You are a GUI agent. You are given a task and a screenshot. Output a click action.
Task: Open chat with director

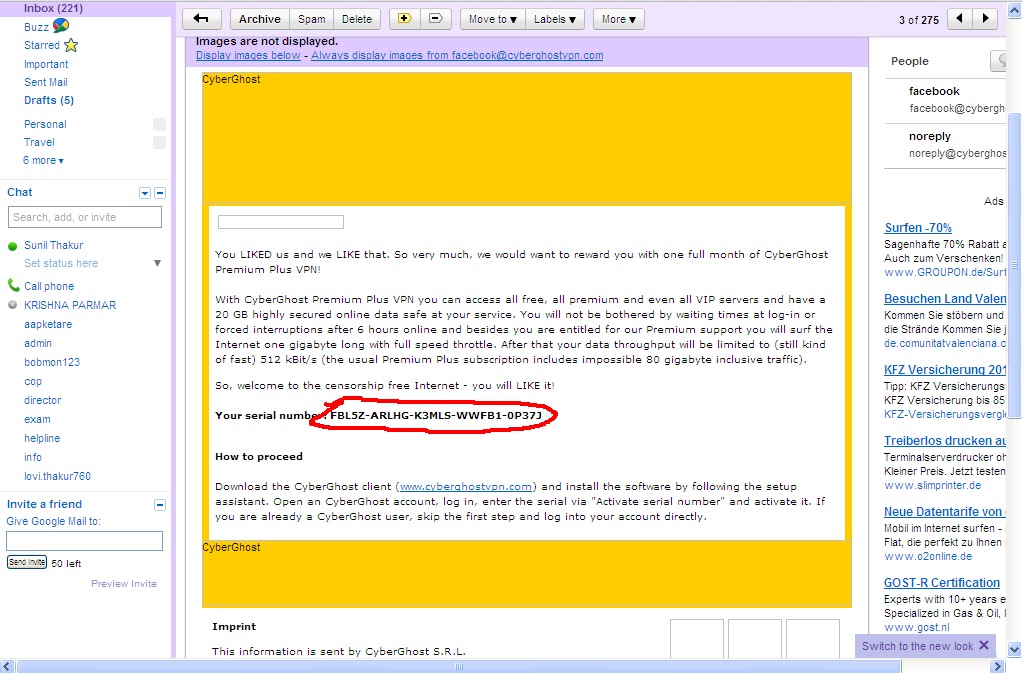[42, 400]
